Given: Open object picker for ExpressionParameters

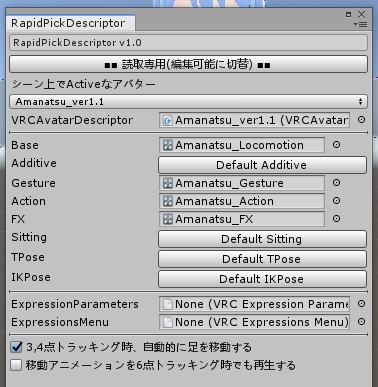Looking at the screenshot, I should pyautogui.click(x=361, y=304).
